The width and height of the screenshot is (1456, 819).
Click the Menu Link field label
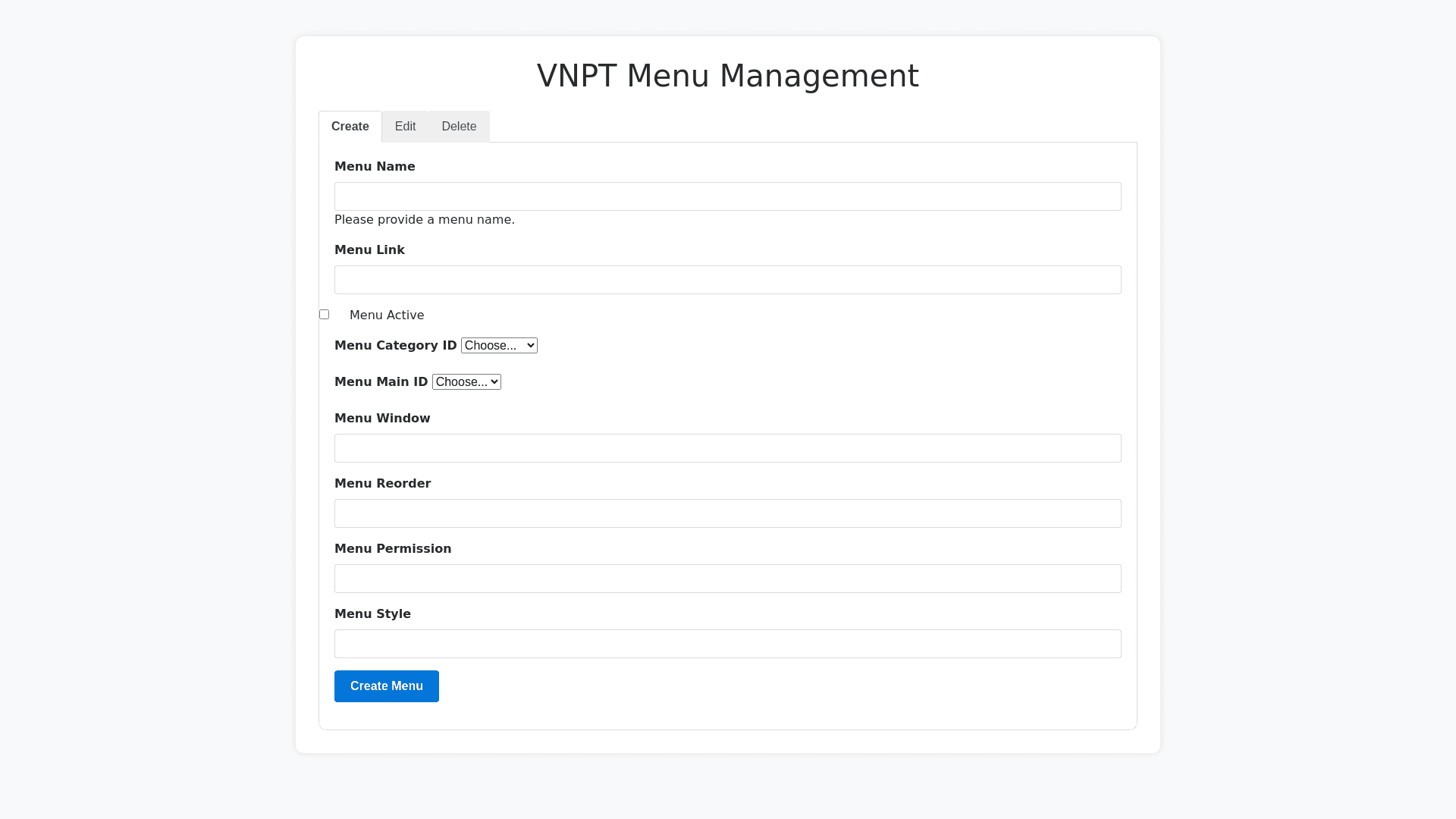pos(369,250)
